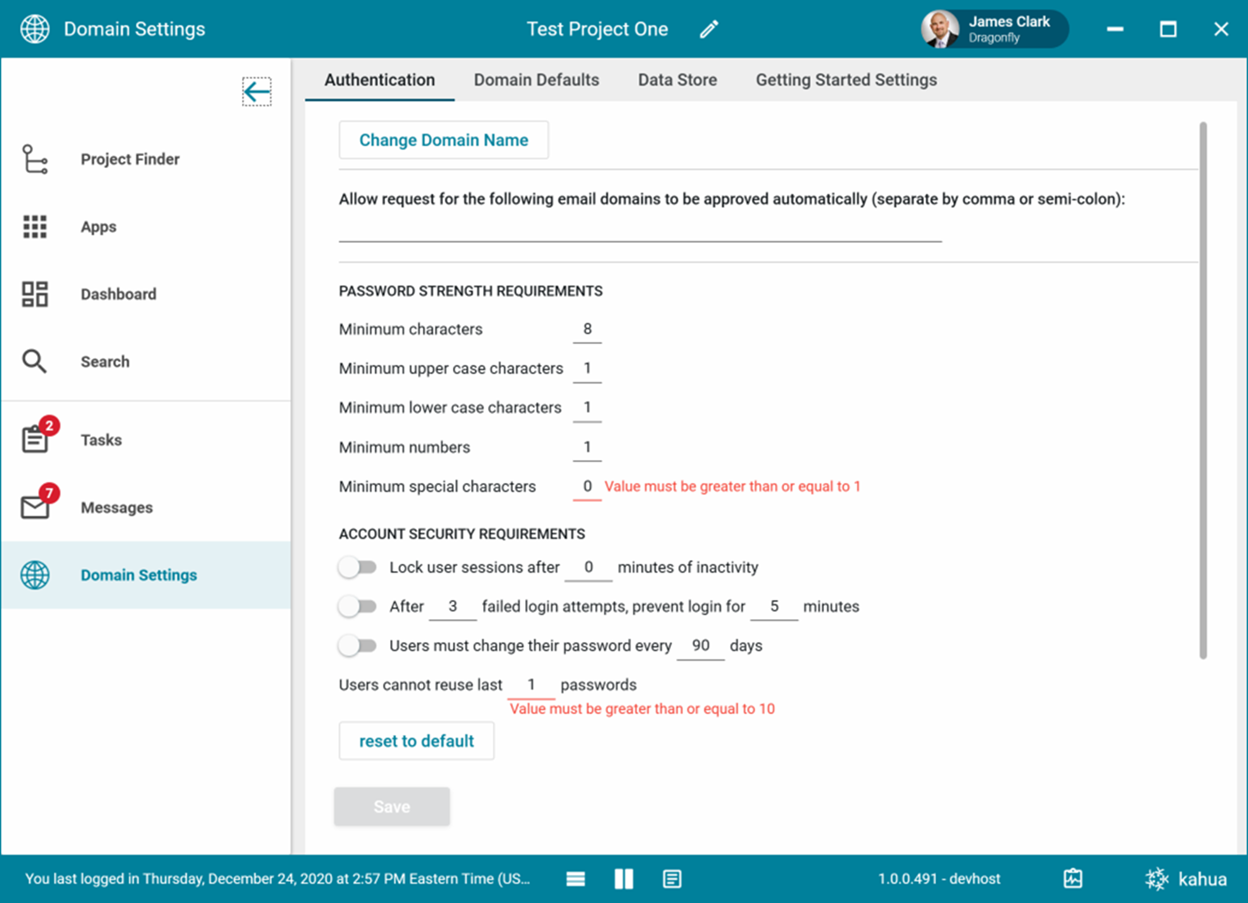Open the Apps grid icon
This screenshot has width=1248, height=903.
[35, 227]
